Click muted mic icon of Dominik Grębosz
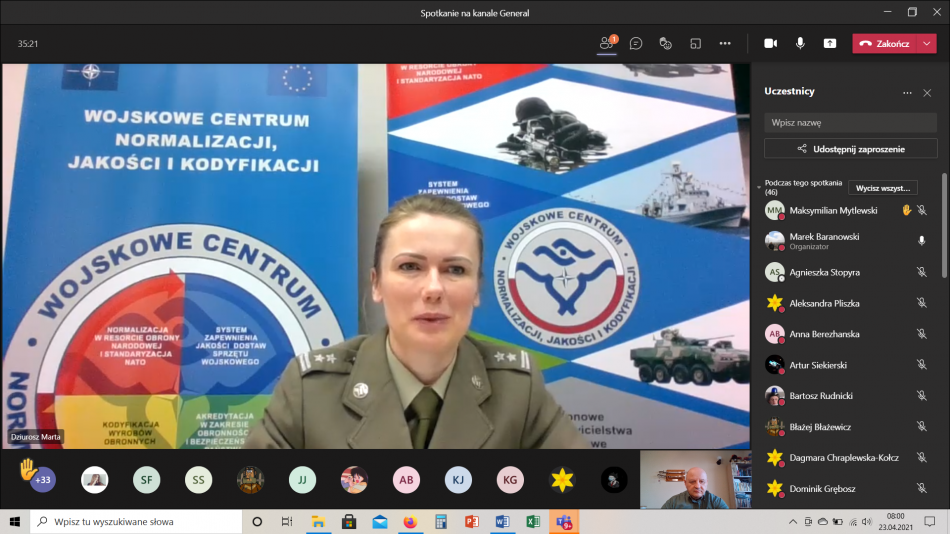 coord(922,489)
